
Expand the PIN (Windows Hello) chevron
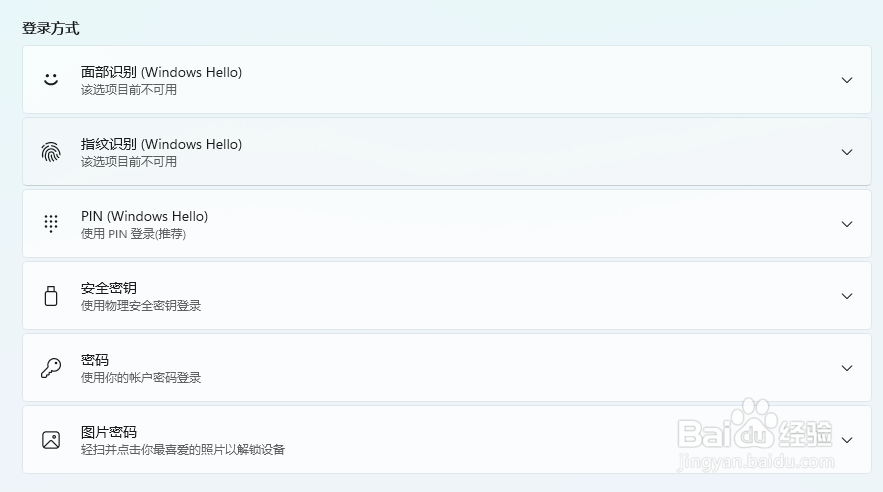pos(846,224)
